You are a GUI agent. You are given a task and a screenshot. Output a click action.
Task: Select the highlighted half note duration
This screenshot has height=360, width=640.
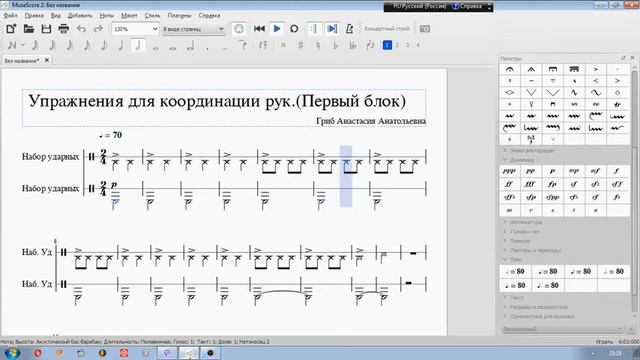138,45
